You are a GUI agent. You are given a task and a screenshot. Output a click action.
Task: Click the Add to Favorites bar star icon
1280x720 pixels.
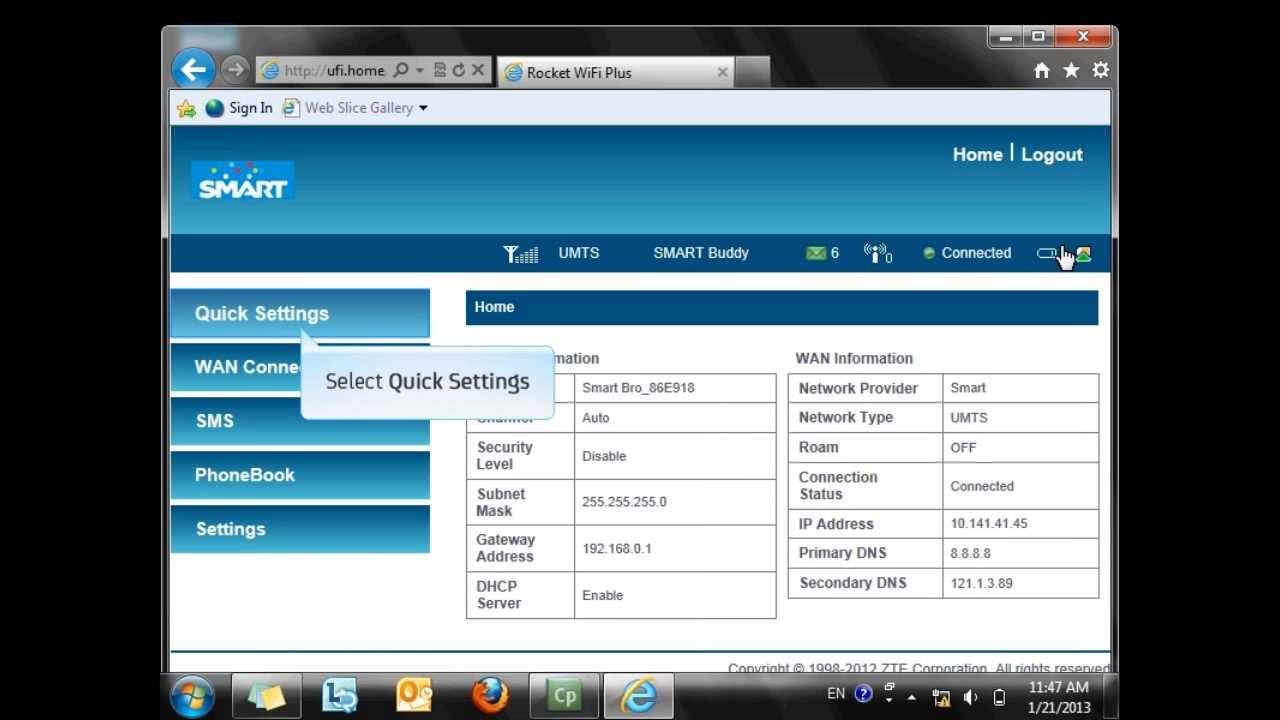[186, 108]
